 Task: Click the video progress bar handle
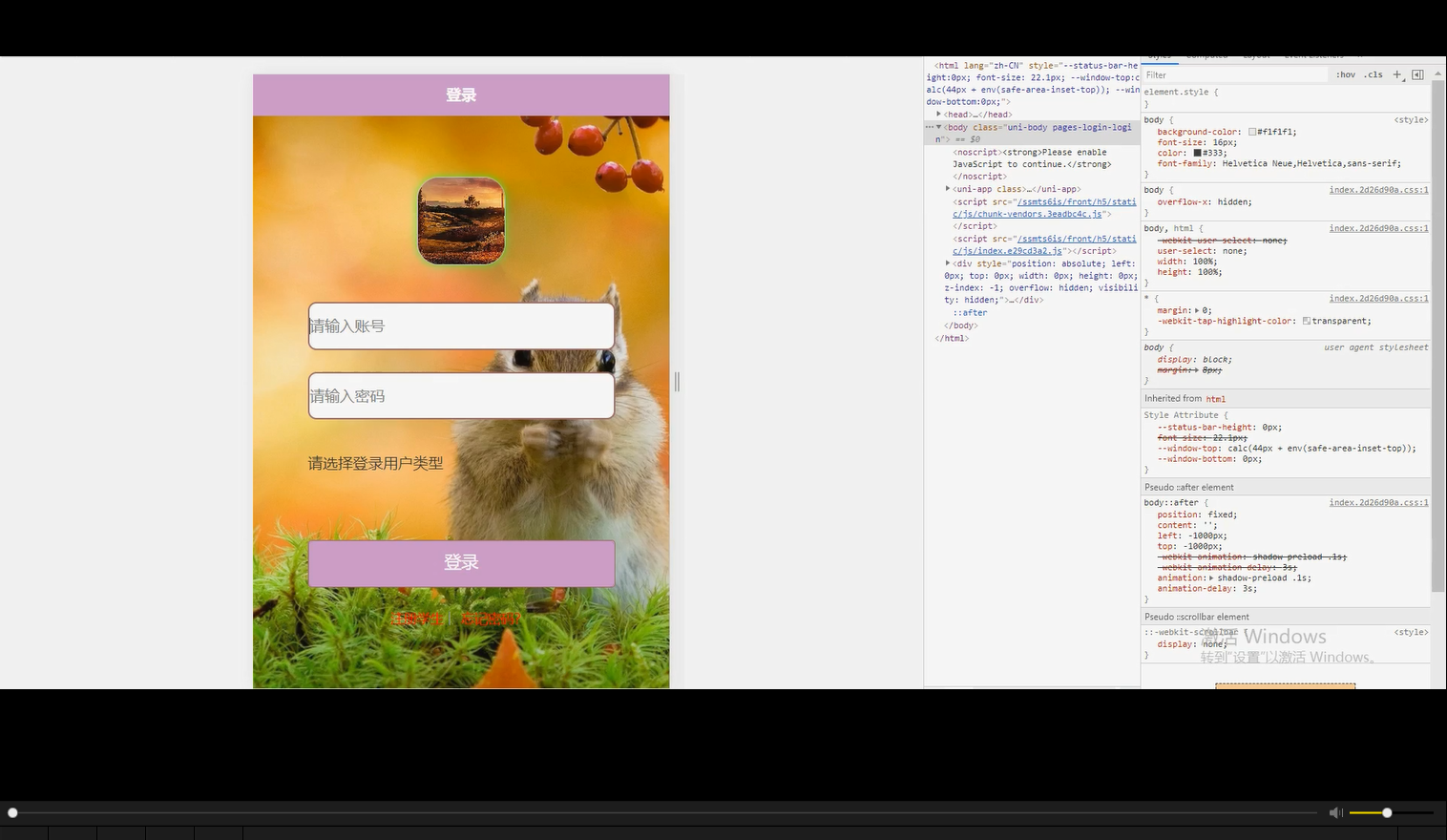point(12,812)
